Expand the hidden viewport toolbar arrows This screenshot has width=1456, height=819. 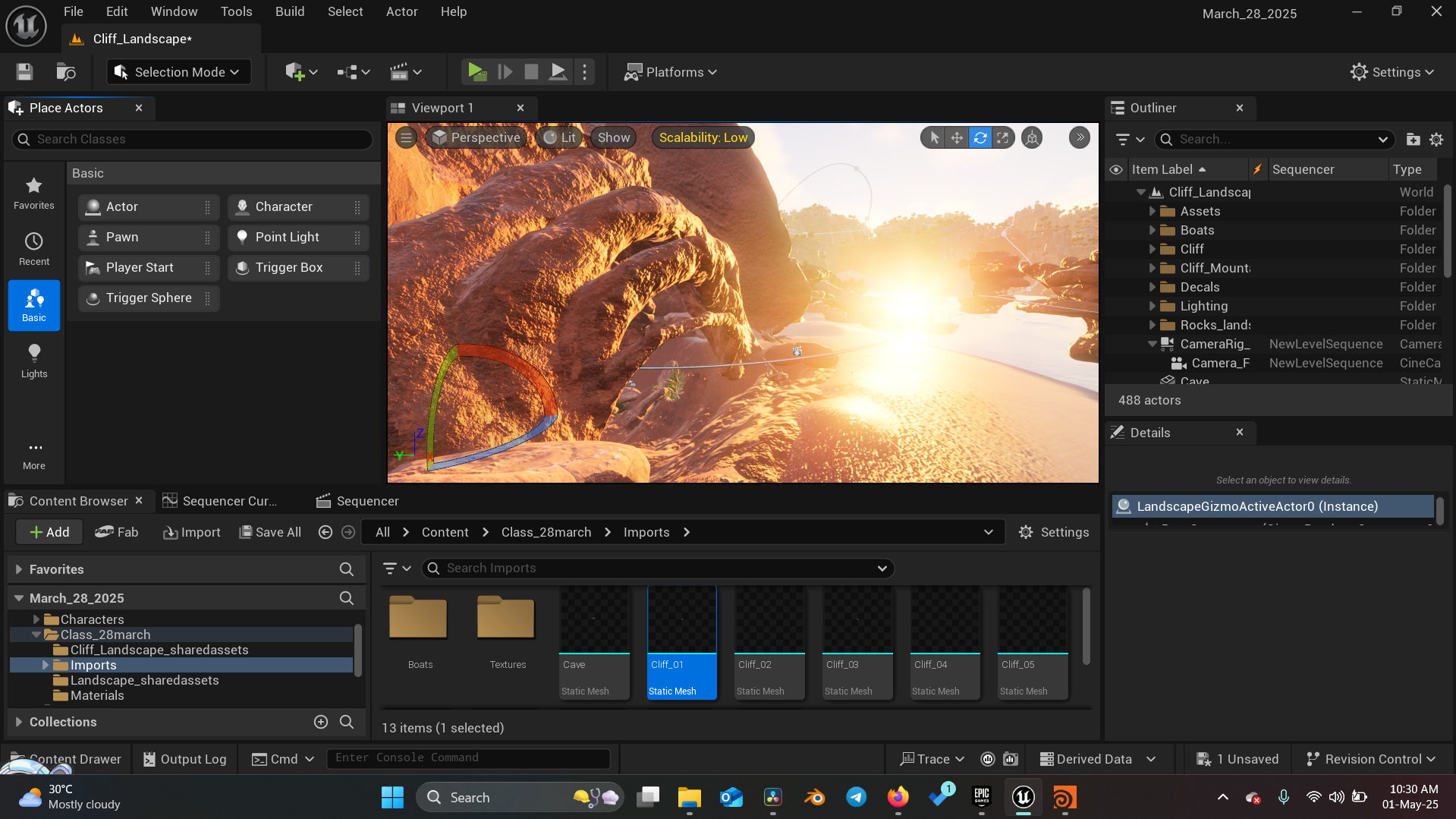[1080, 137]
